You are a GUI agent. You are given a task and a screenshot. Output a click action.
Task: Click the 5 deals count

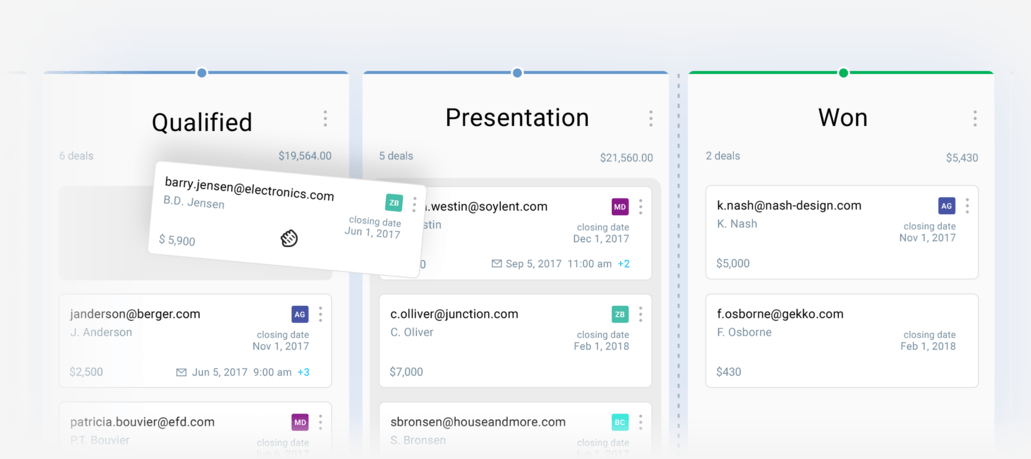(396, 156)
